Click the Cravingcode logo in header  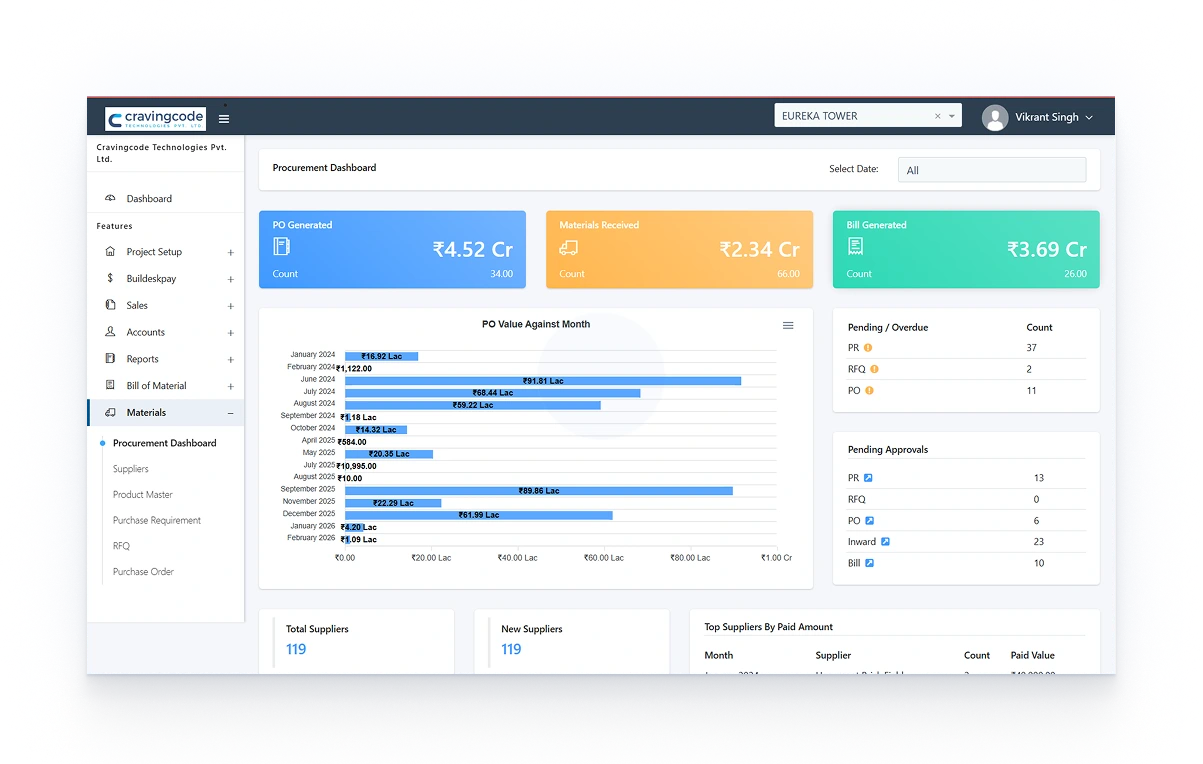click(x=155, y=118)
